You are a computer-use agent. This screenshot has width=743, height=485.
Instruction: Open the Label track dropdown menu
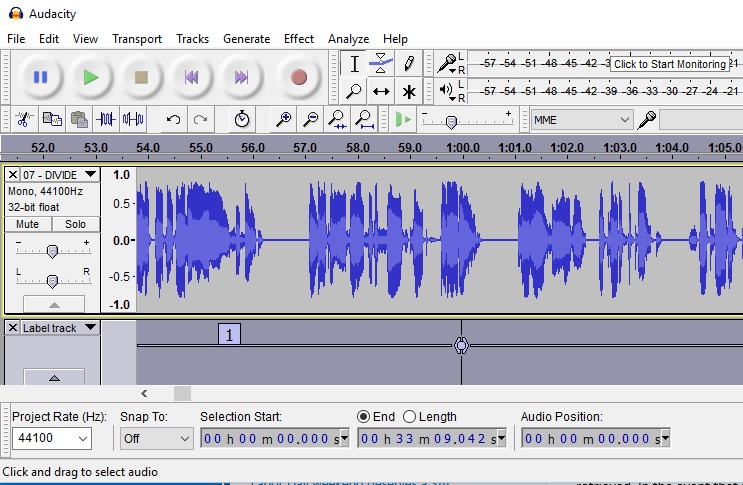60,328
